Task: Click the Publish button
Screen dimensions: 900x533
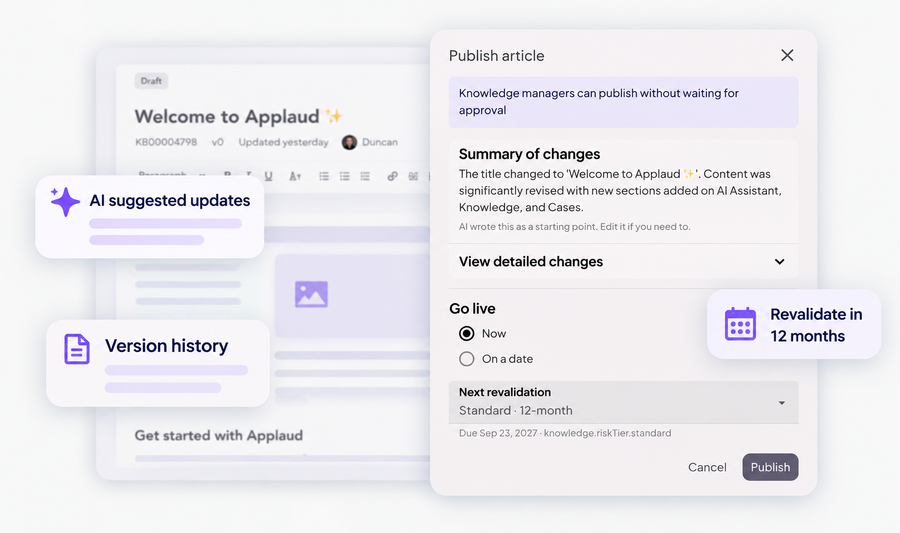Action: (770, 467)
